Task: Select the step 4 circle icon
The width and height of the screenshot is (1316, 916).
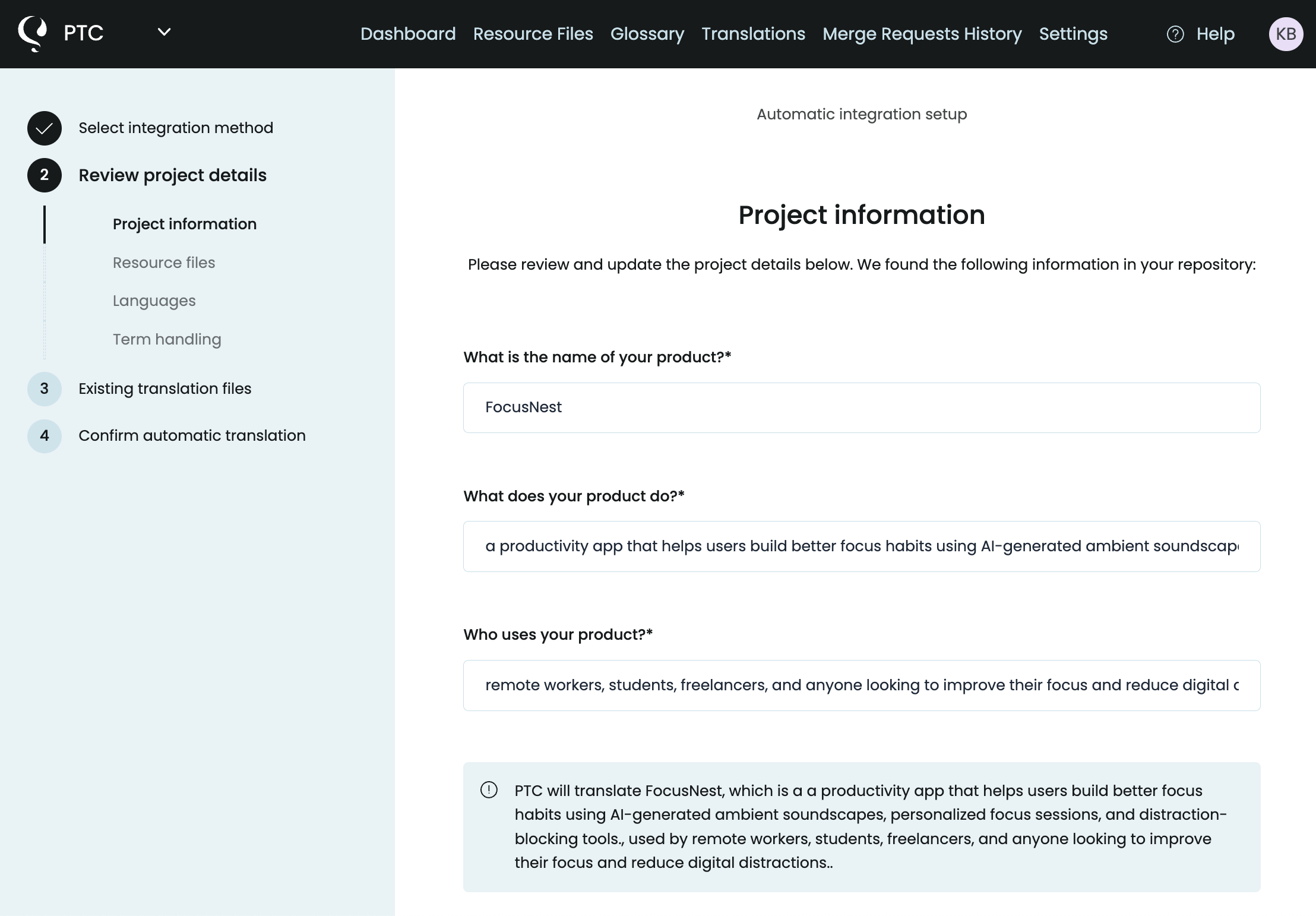Action: (45, 436)
